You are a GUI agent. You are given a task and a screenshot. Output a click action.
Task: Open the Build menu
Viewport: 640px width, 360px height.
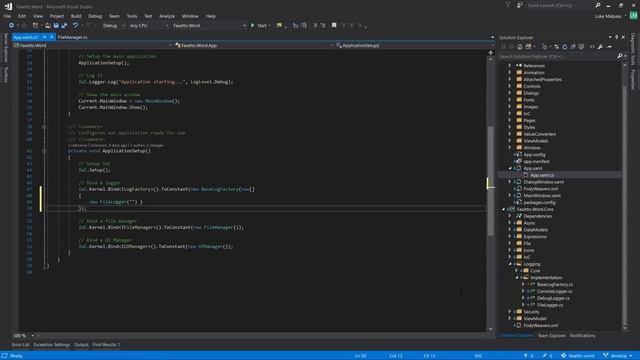pos(76,16)
